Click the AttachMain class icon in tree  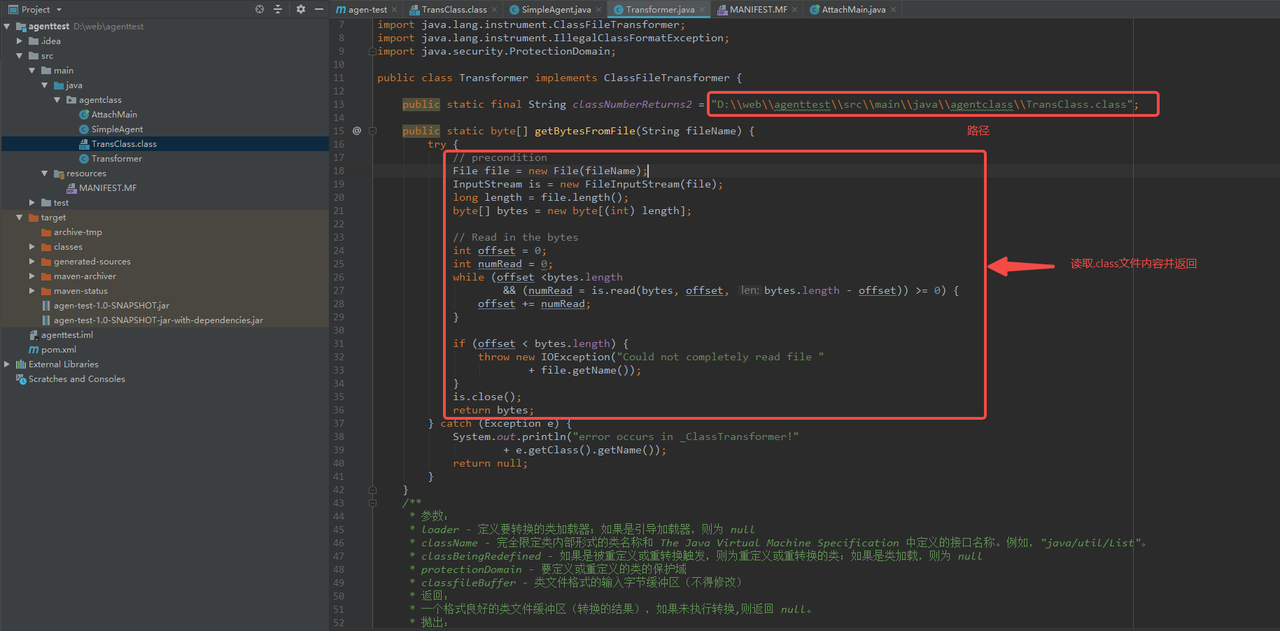pos(84,114)
